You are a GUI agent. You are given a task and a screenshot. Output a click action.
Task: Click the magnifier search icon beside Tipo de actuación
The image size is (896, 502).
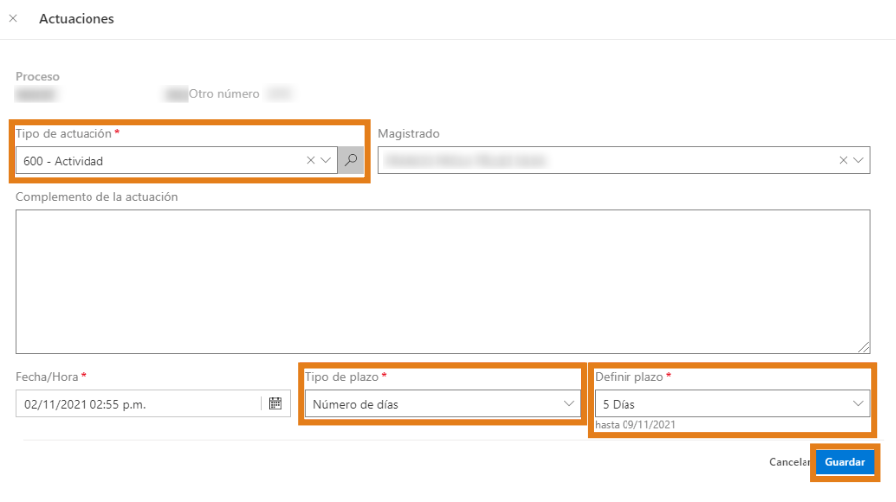click(x=351, y=160)
